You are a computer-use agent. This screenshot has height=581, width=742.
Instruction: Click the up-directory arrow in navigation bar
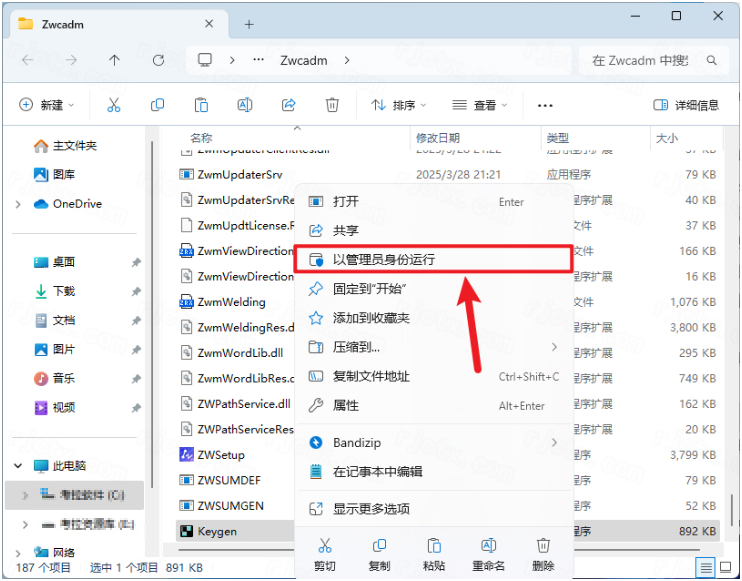114,61
